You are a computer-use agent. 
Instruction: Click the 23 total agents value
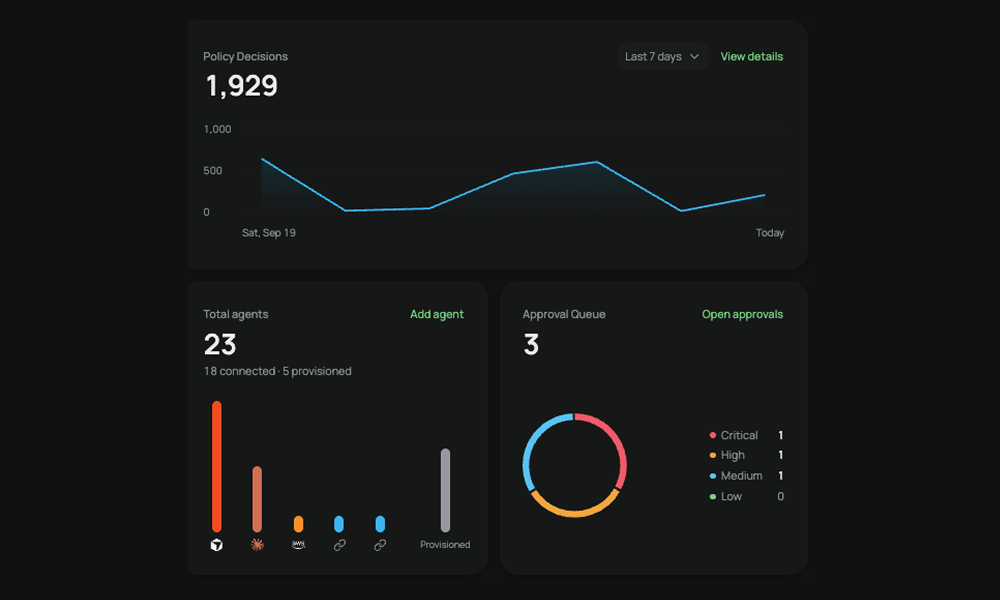click(x=220, y=345)
